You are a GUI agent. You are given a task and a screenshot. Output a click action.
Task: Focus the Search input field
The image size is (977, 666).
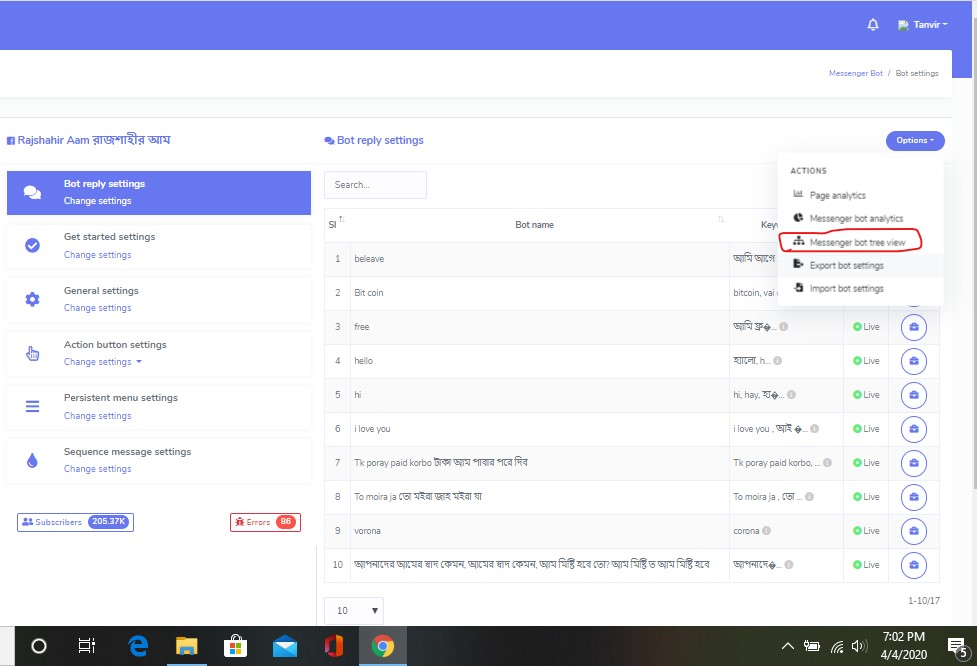[x=375, y=185]
